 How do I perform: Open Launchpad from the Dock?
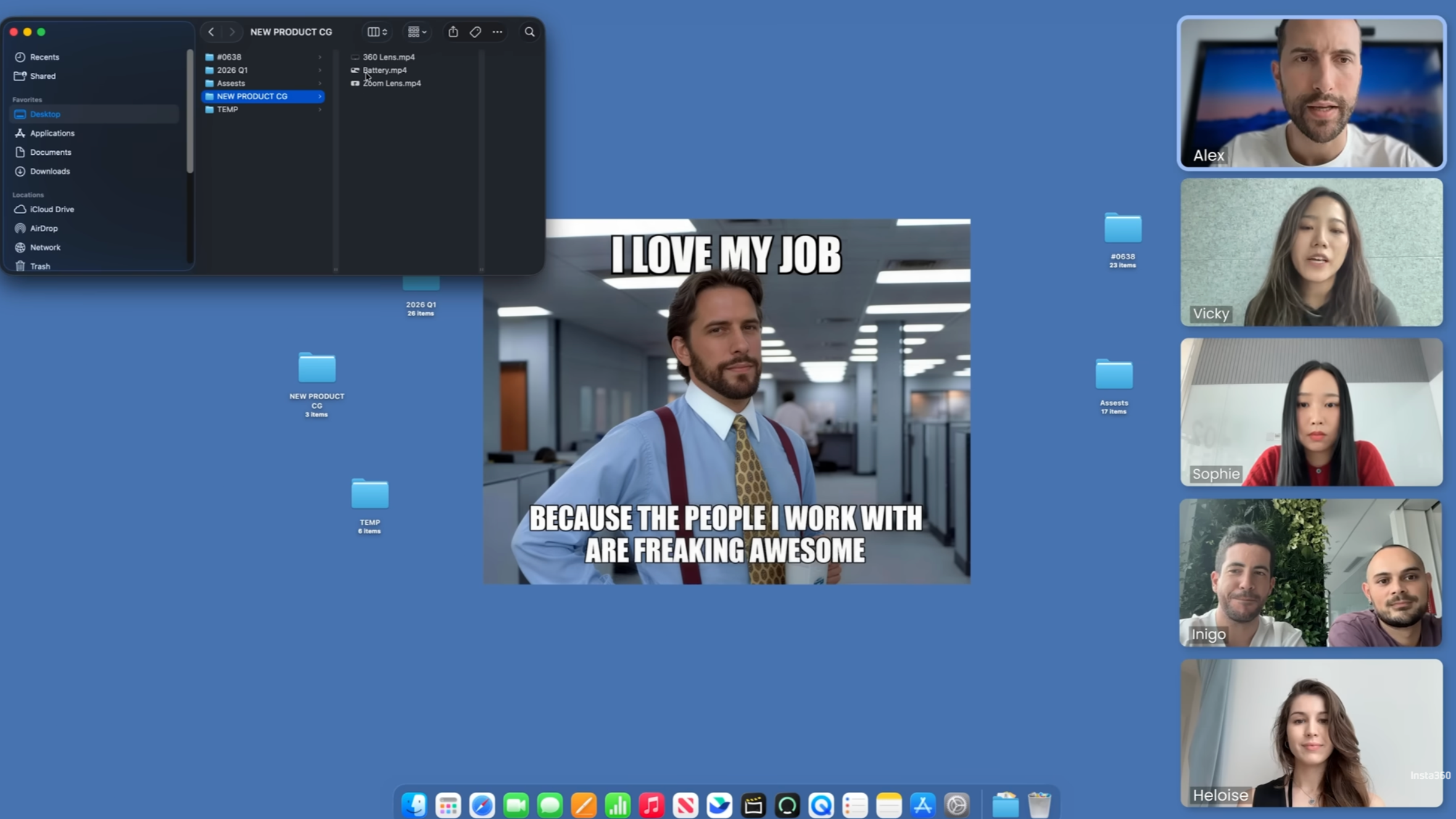(448, 805)
